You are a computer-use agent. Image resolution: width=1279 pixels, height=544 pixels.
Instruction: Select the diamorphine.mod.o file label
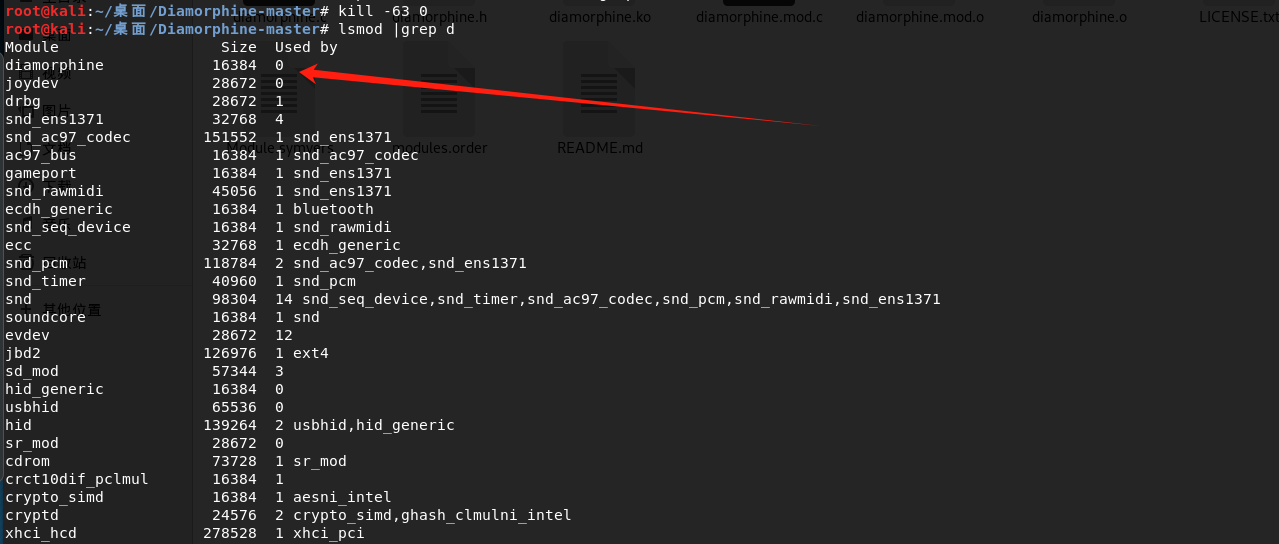(919, 17)
